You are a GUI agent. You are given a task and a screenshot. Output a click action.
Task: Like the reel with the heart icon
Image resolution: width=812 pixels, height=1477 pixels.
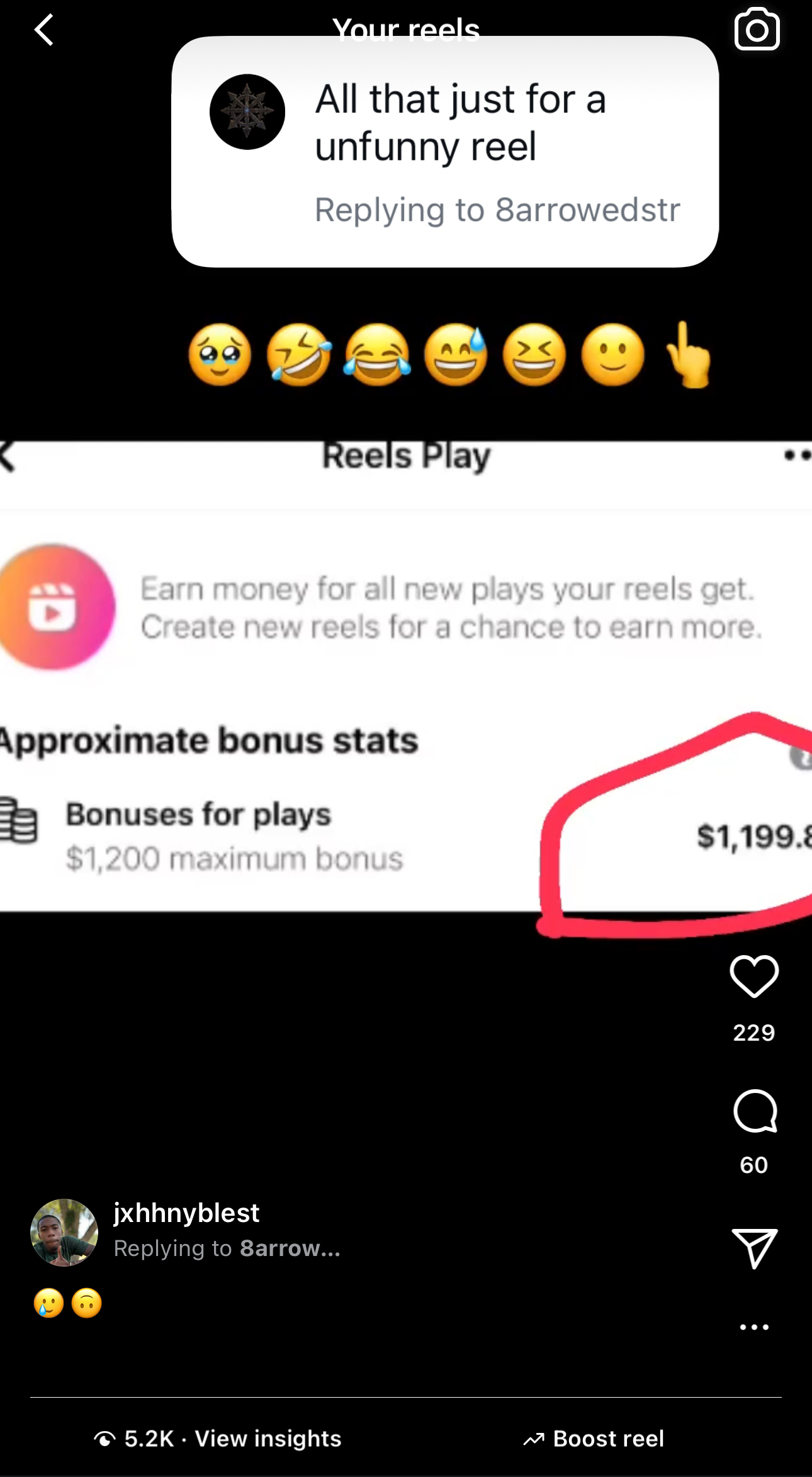click(x=754, y=976)
